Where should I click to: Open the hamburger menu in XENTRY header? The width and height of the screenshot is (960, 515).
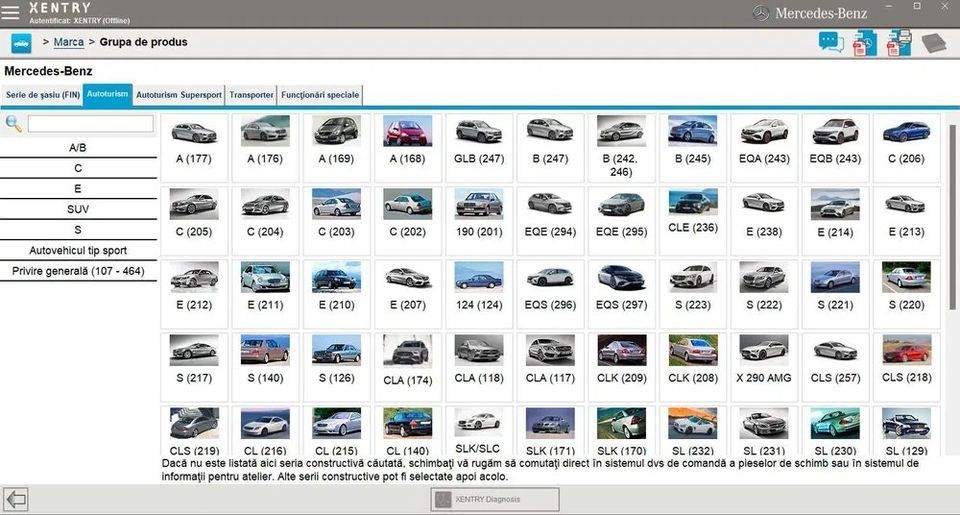(10, 13)
